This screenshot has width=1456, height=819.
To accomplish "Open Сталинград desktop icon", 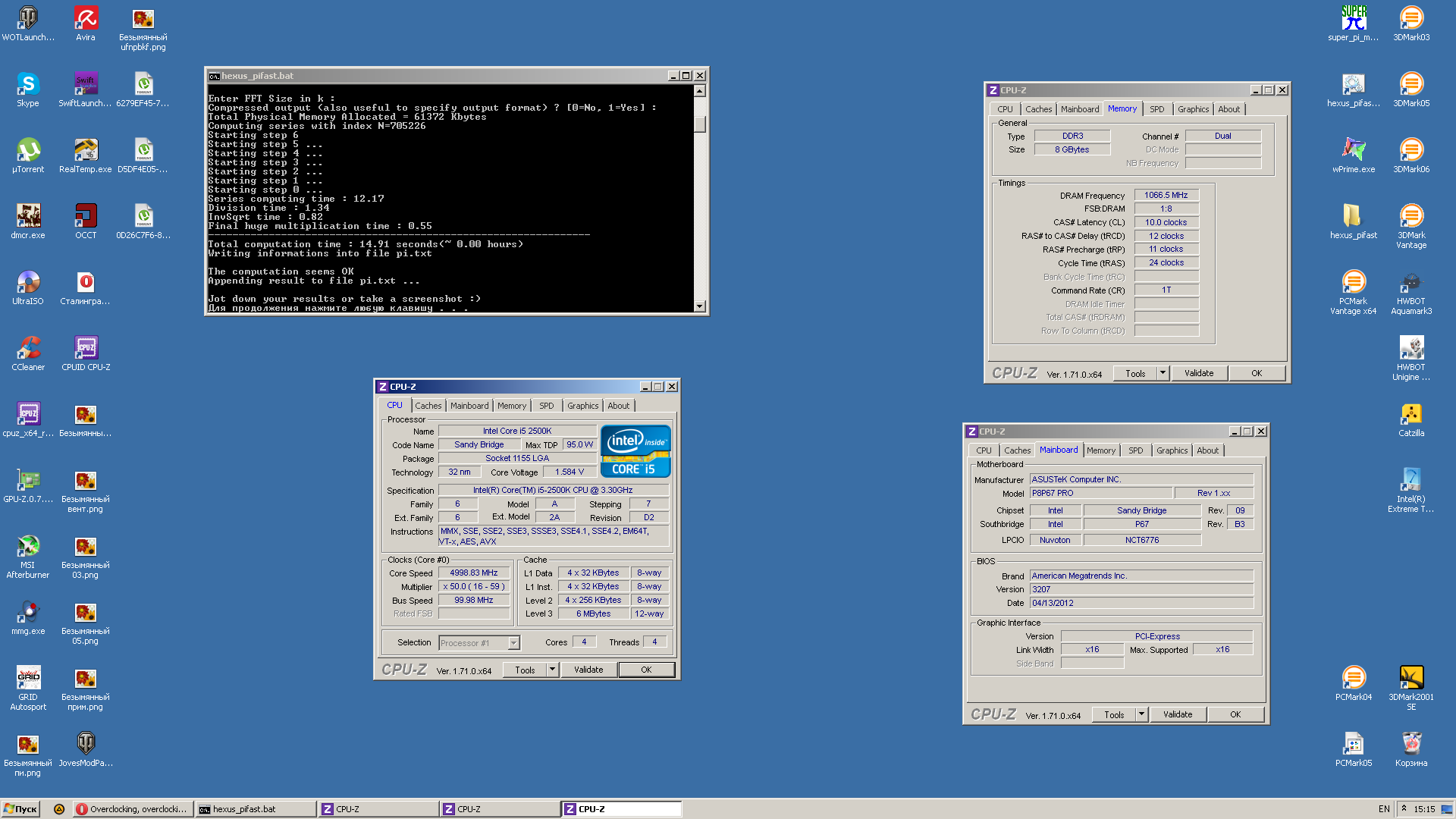I will click(86, 287).
